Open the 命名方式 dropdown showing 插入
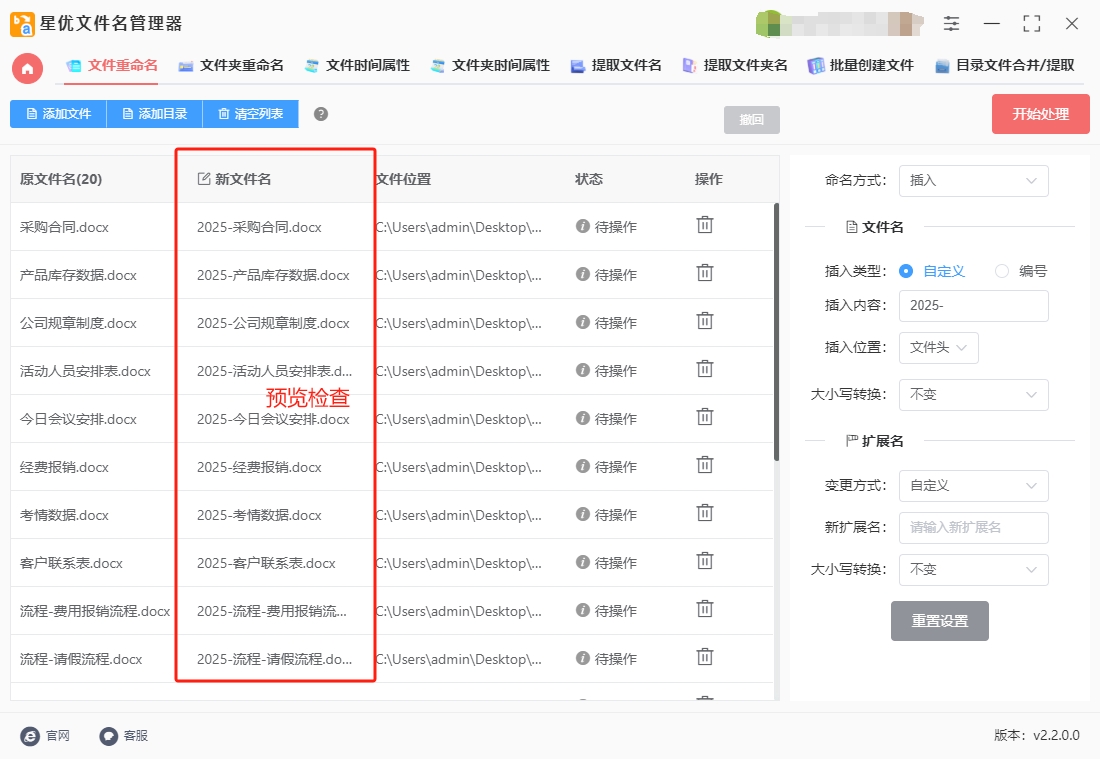Image resolution: width=1100 pixels, height=760 pixels. [973, 180]
